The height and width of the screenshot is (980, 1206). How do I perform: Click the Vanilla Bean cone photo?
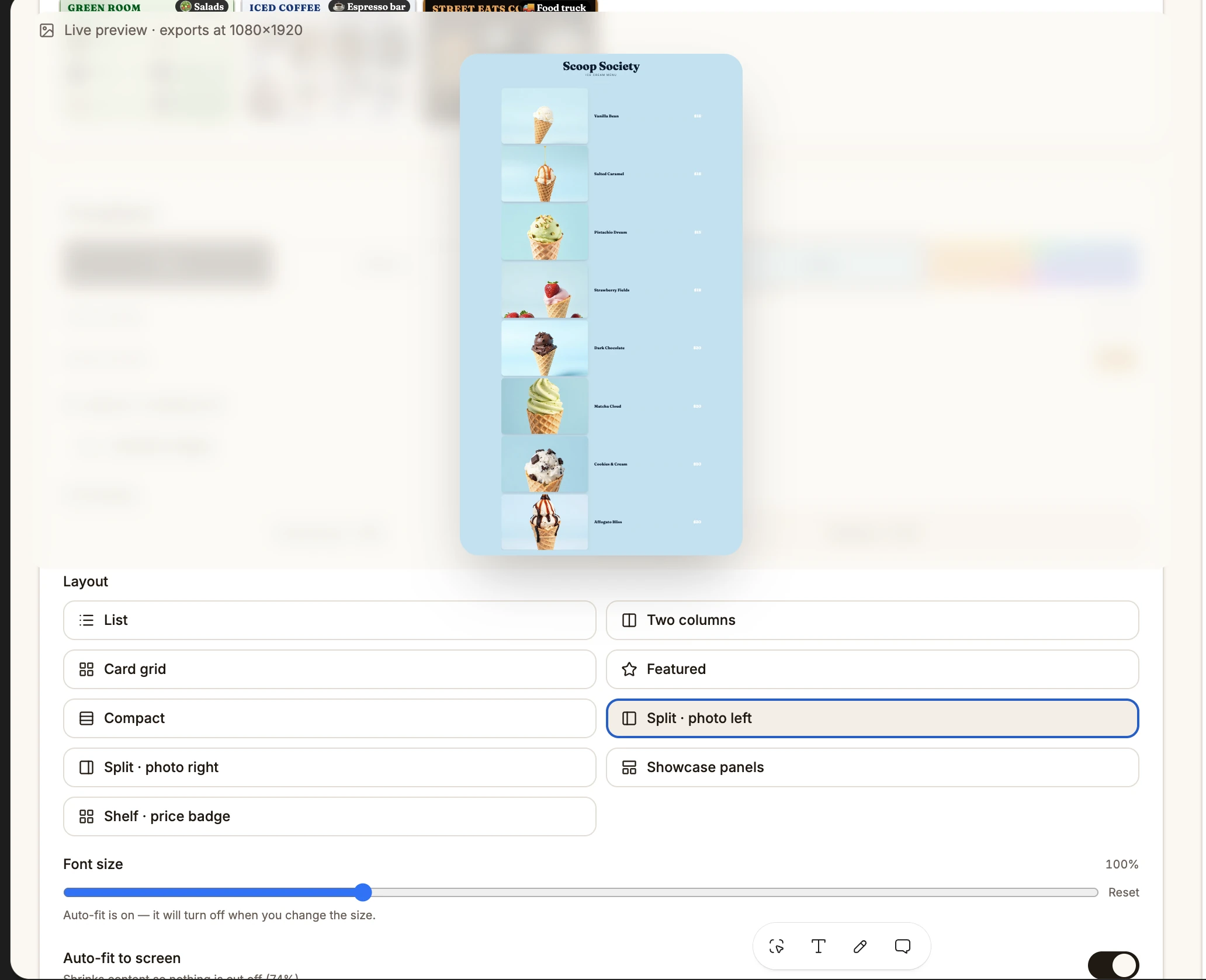(x=545, y=116)
